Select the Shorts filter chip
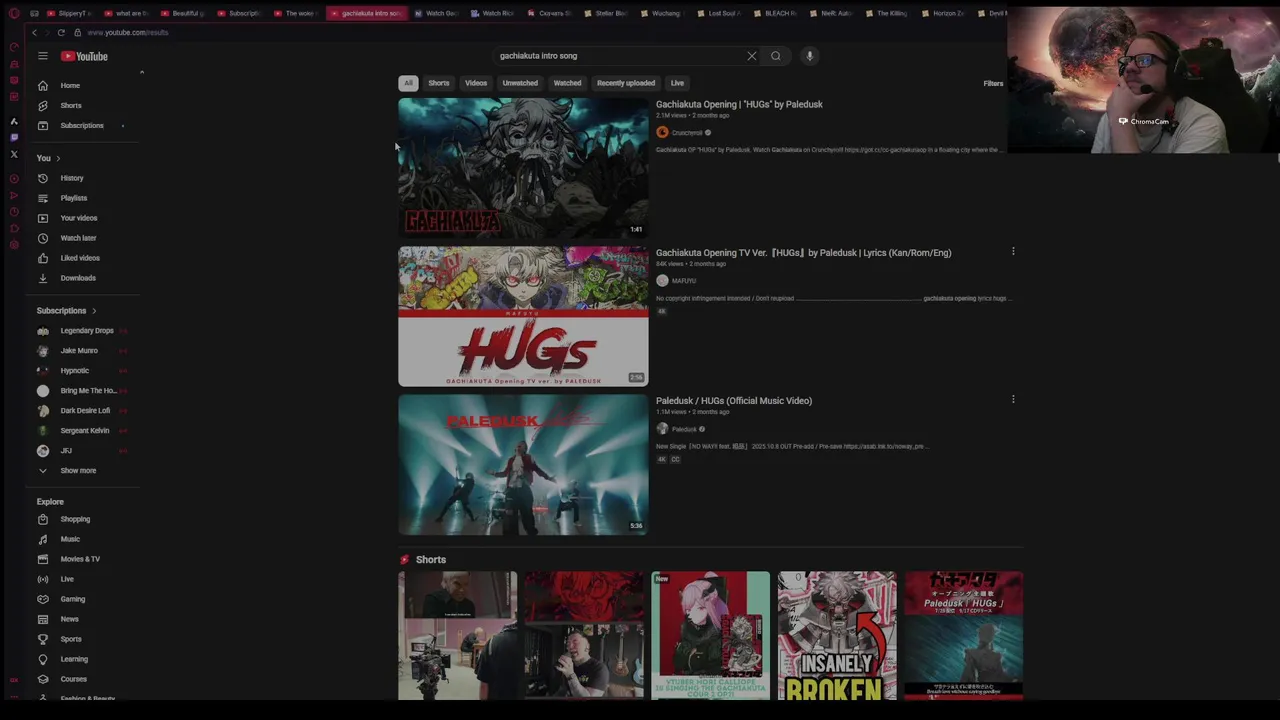This screenshot has height=720, width=1280. tap(439, 83)
